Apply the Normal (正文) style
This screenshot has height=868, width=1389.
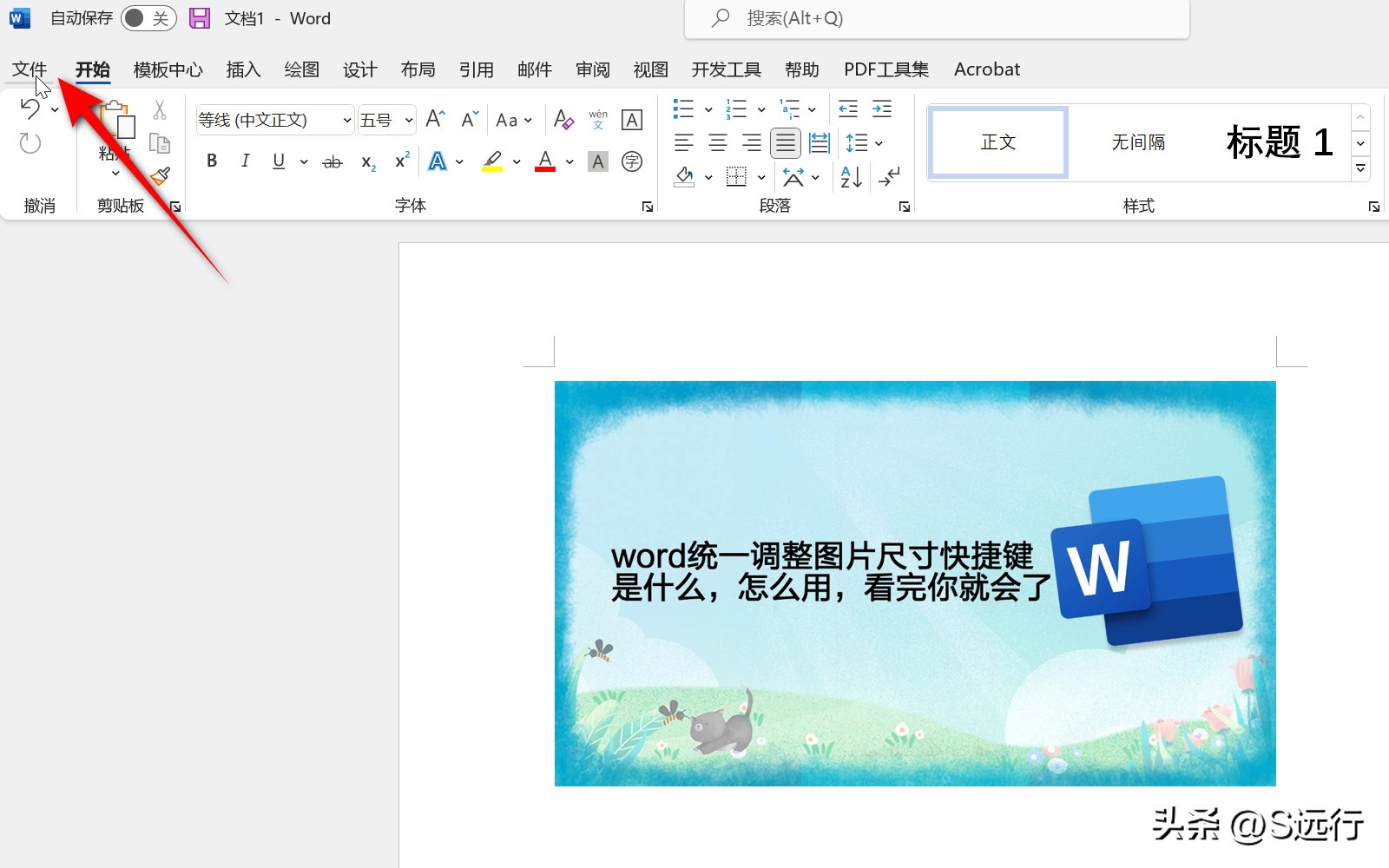tap(998, 142)
